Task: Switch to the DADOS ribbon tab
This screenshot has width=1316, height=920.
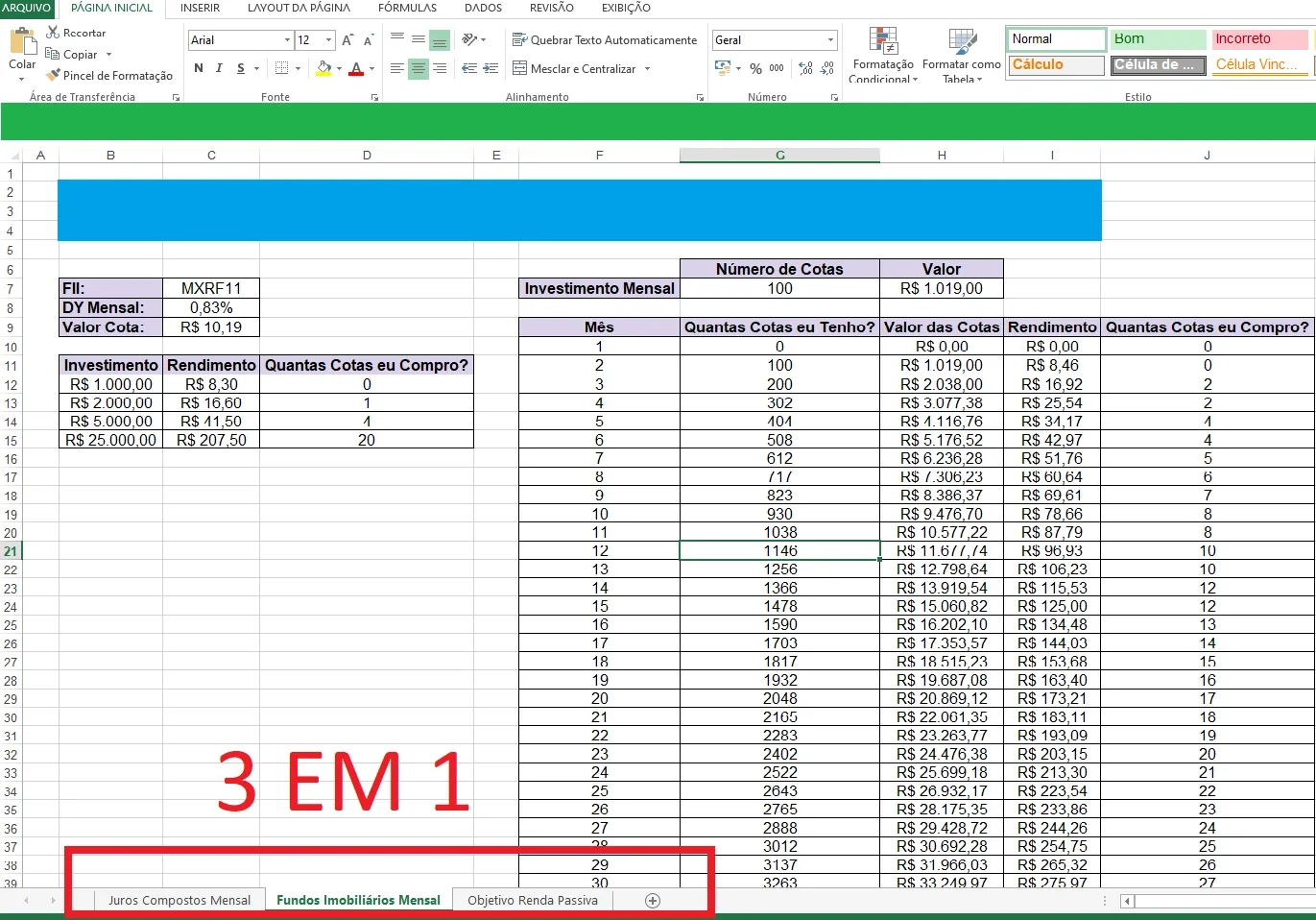Action: pyautogui.click(x=483, y=8)
